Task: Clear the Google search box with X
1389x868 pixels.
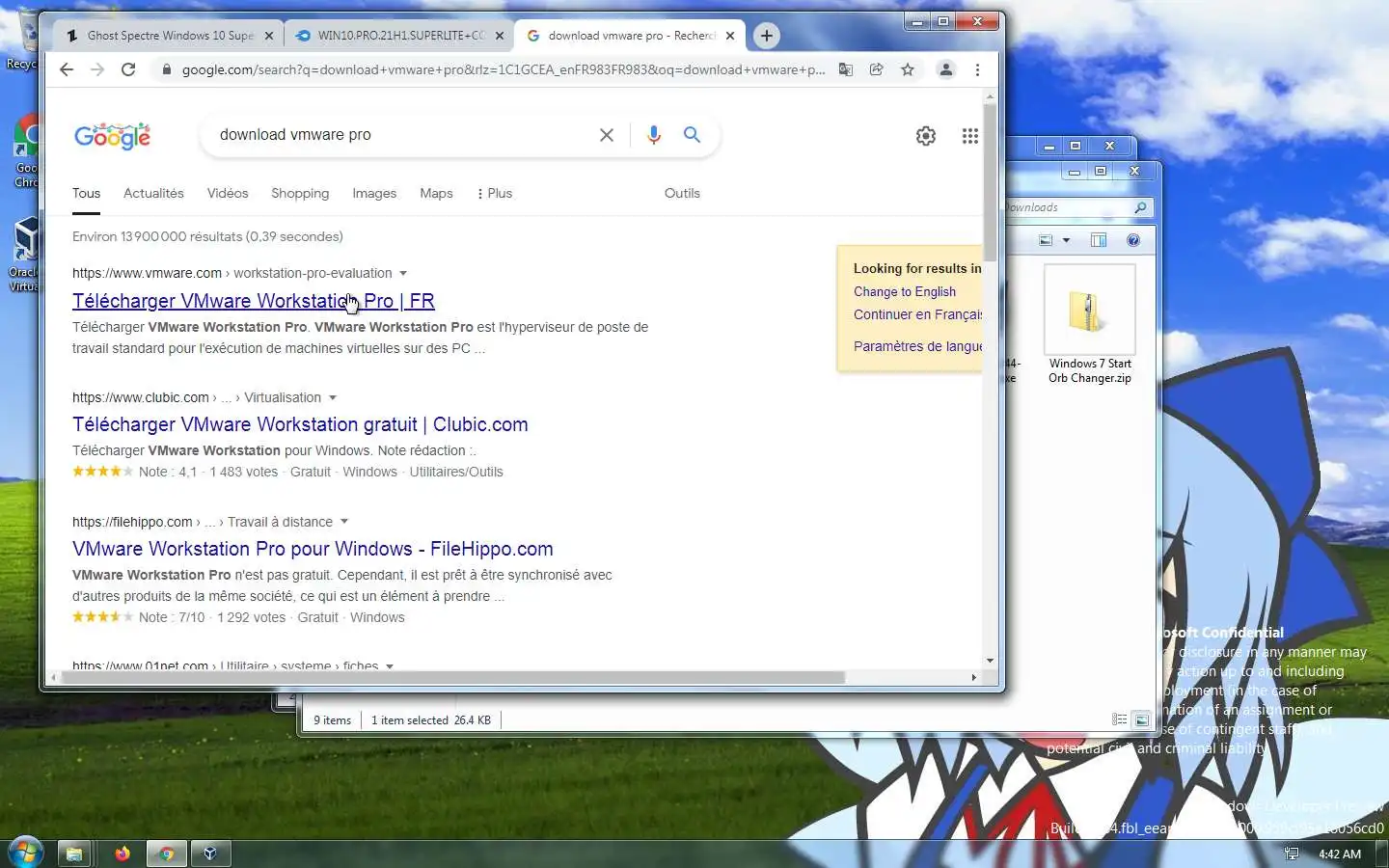Action: point(607,135)
